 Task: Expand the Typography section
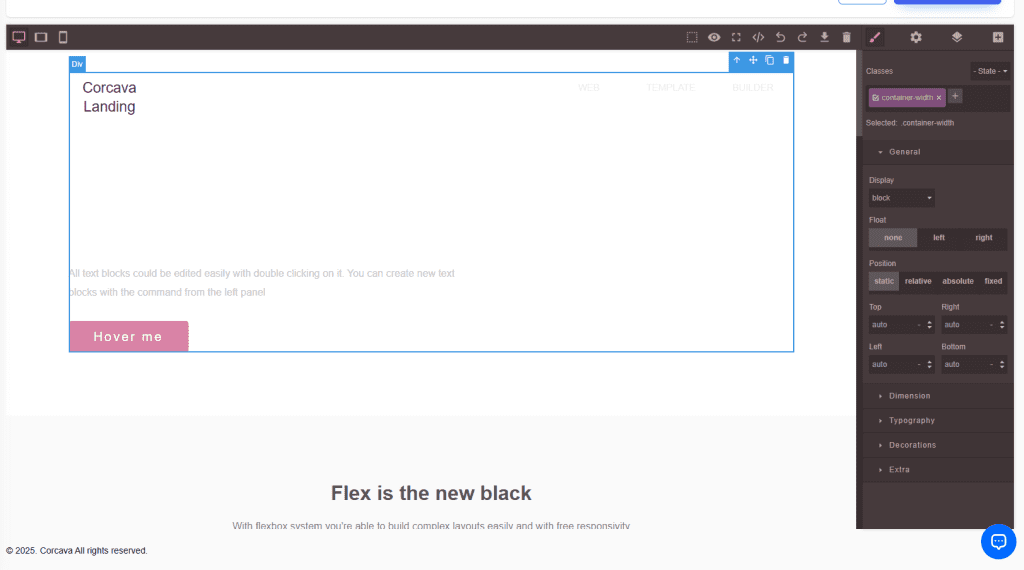[911, 420]
